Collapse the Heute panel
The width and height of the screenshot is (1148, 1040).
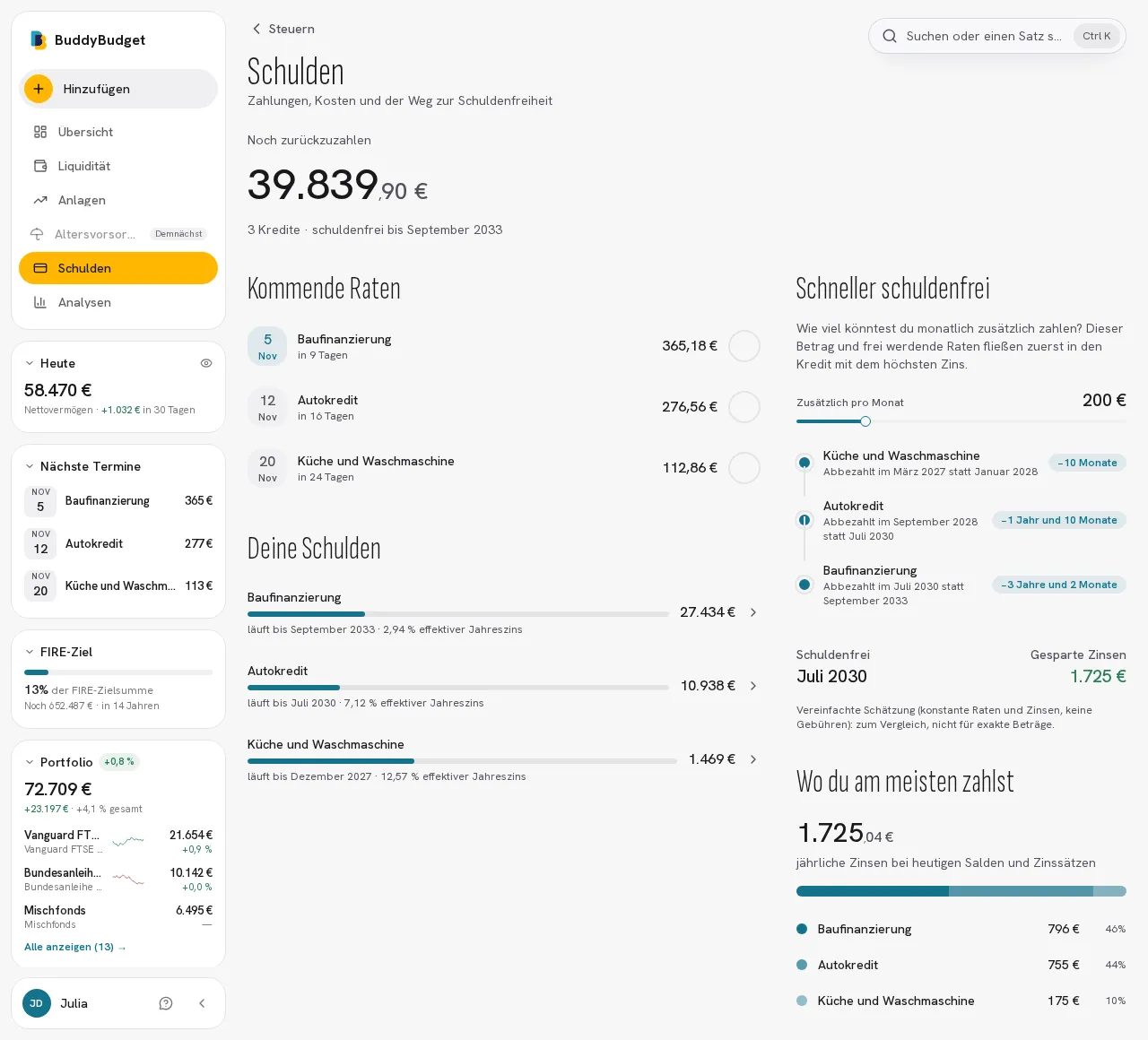coord(30,363)
